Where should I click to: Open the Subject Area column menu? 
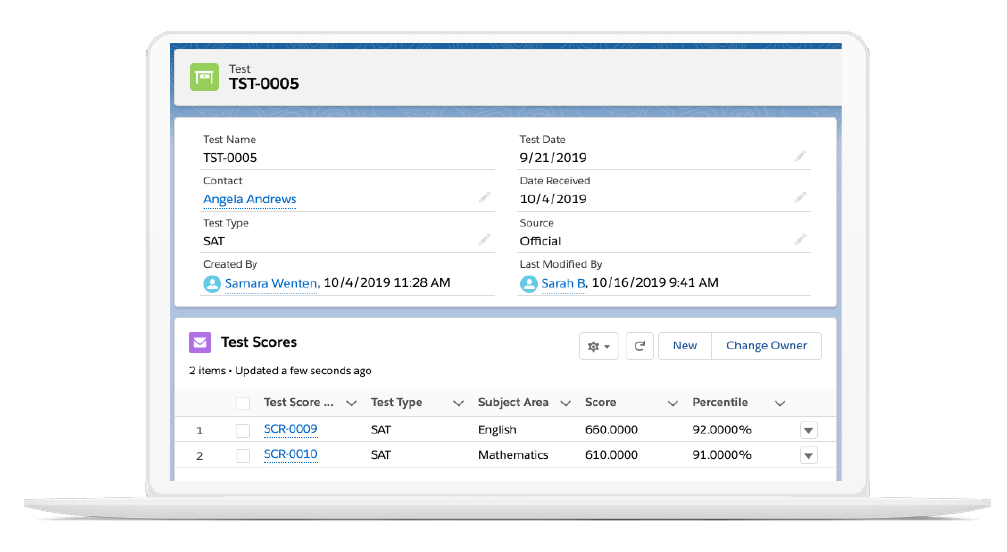[x=565, y=403]
